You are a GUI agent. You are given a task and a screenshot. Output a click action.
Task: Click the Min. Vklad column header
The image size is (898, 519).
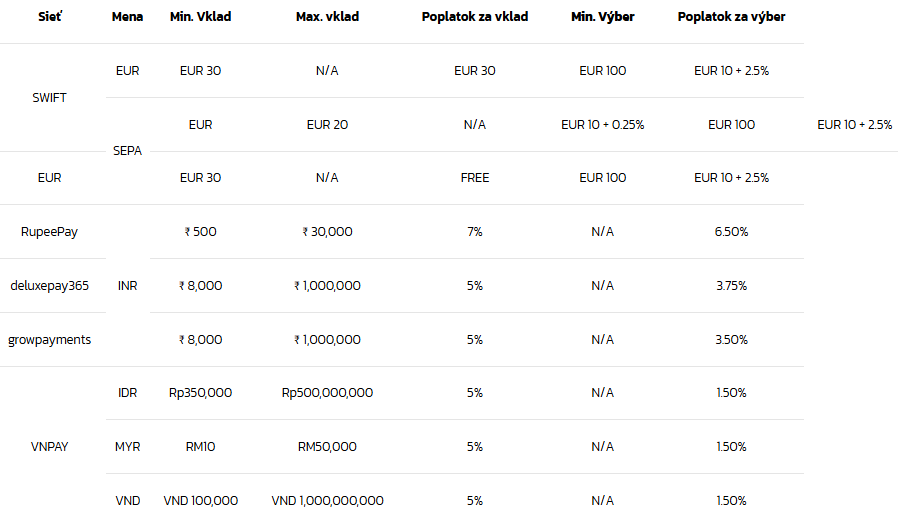(200, 17)
